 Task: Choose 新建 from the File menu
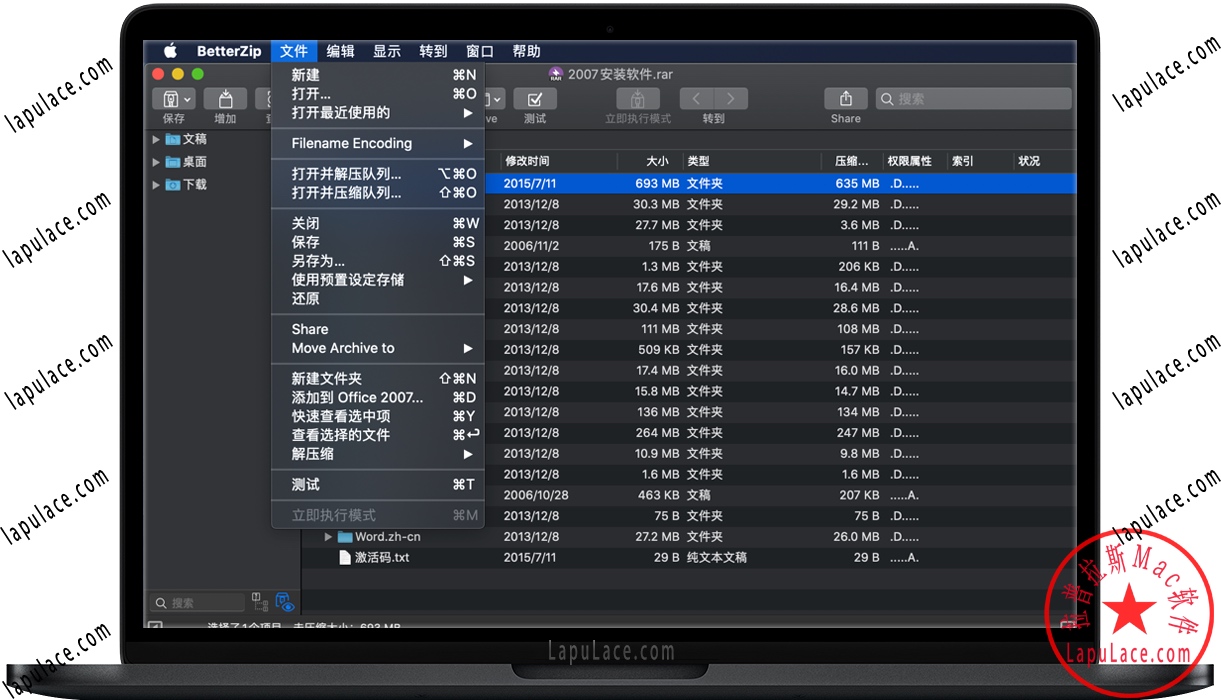[378, 75]
